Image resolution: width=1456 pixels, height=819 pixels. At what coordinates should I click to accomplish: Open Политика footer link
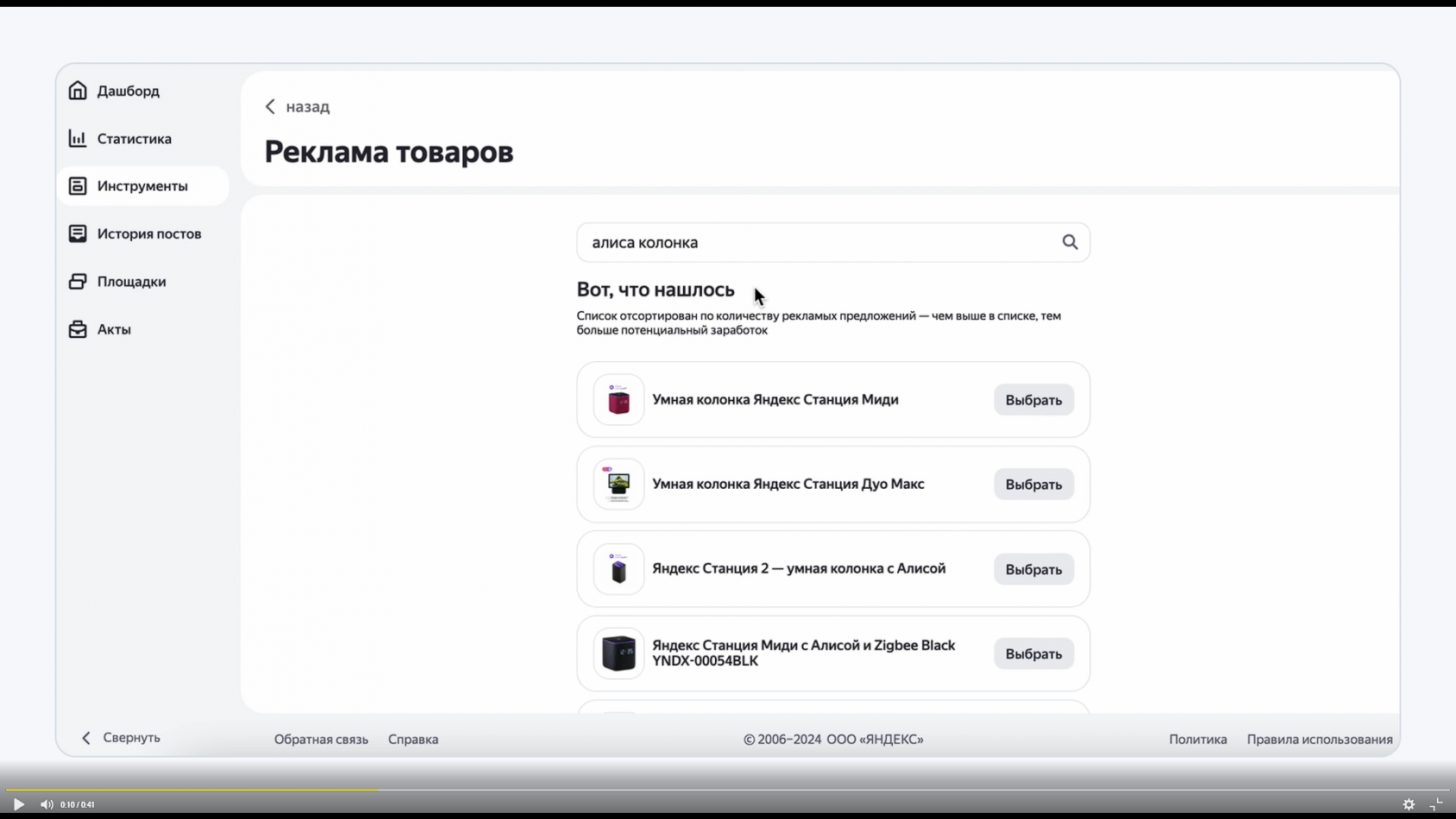click(1198, 740)
